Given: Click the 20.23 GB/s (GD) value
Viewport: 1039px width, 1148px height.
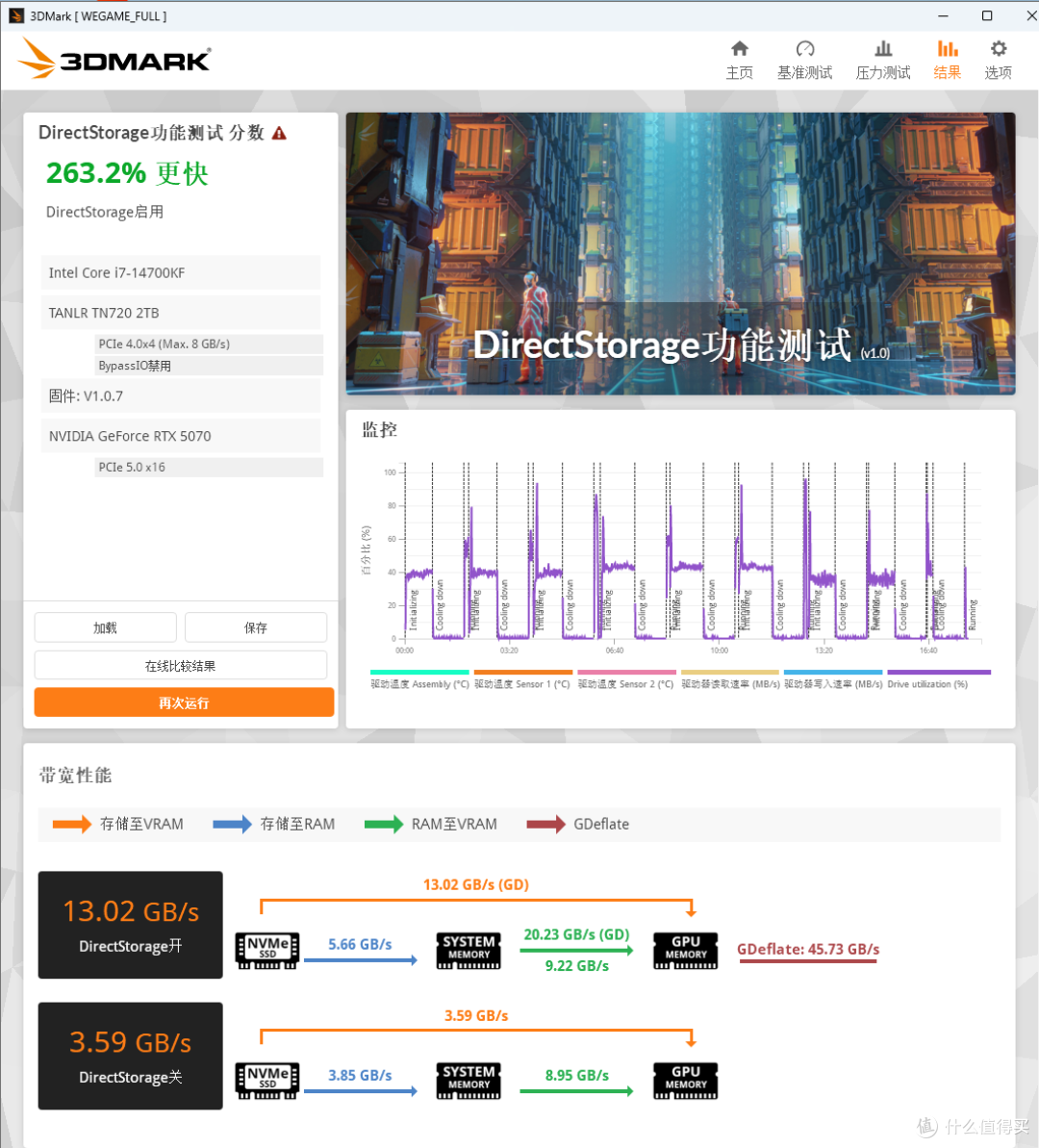Looking at the screenshot, I should (577, 934).
